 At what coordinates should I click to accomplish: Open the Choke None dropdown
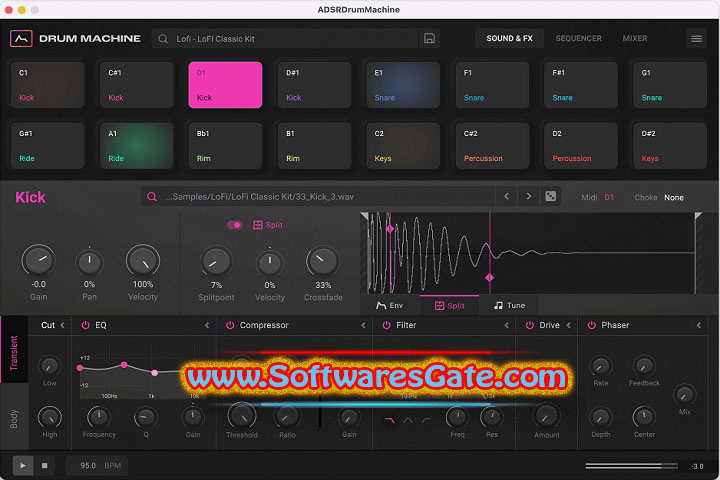[674, 198]
